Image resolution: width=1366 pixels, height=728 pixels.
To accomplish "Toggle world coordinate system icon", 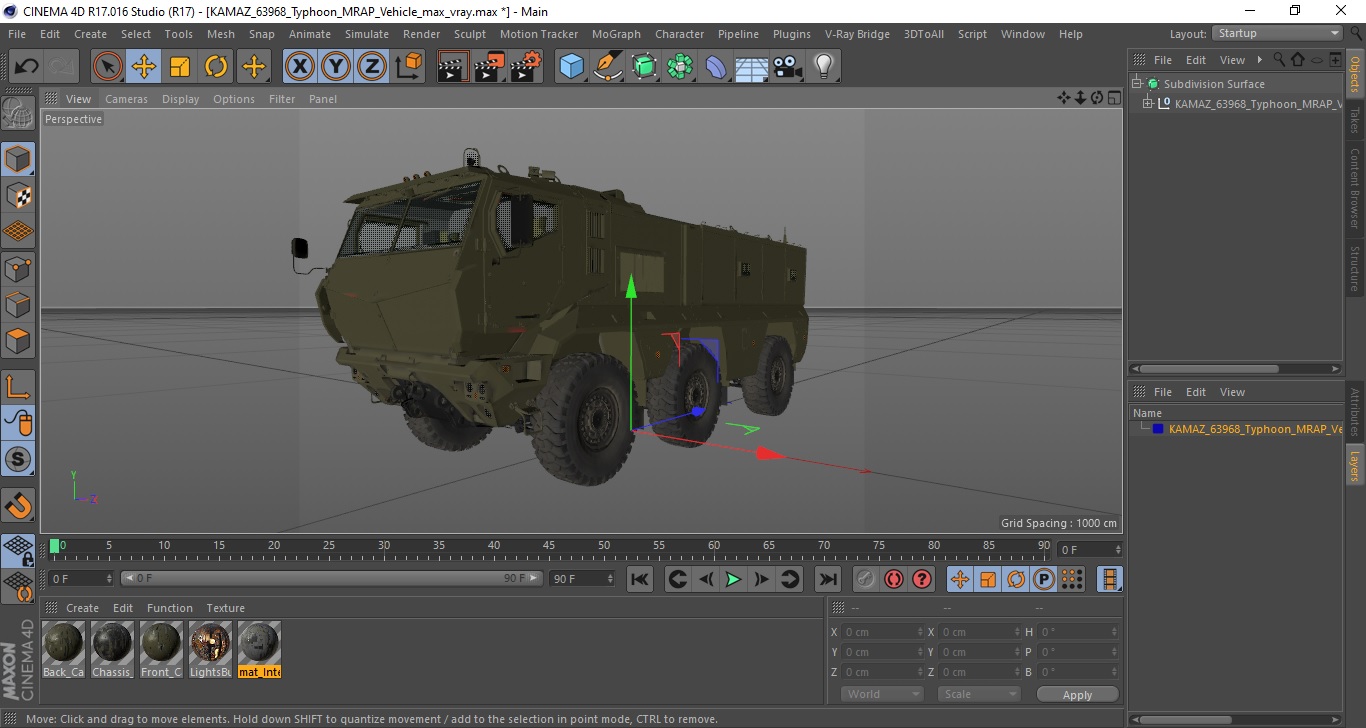I will pyautogui.click(x=408, y=67).
